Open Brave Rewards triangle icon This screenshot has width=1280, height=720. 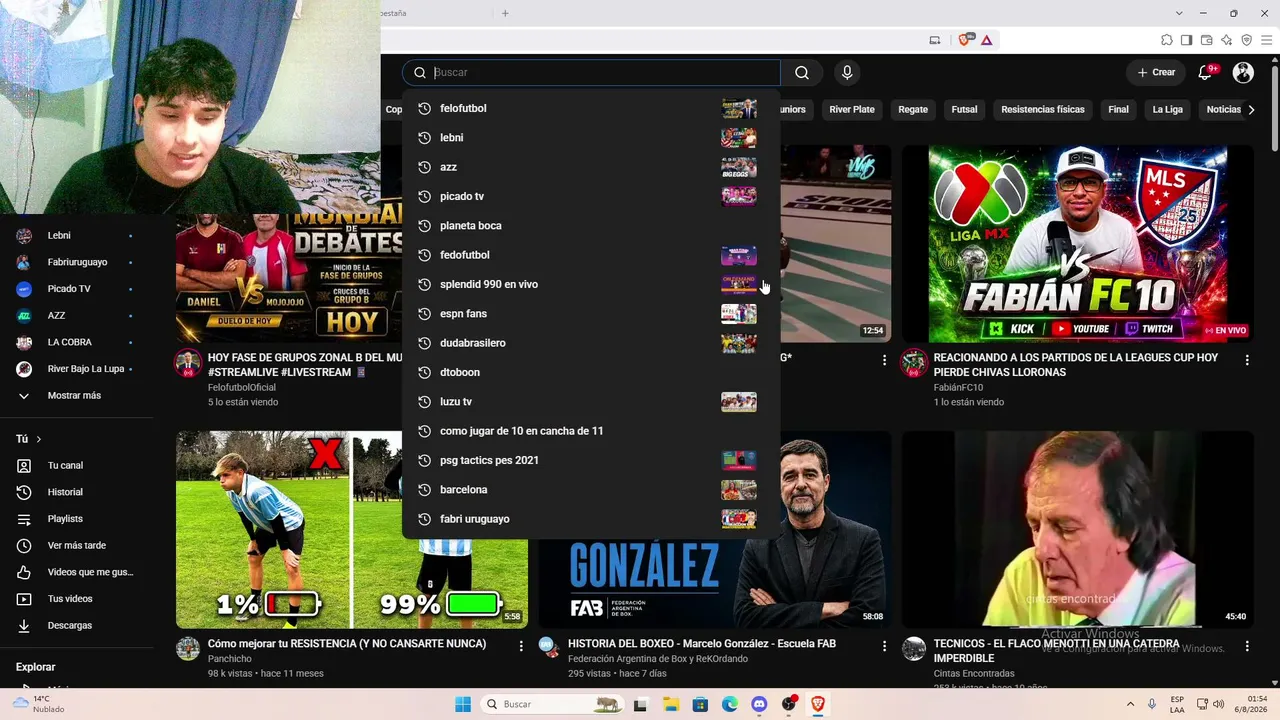(986, 40)
